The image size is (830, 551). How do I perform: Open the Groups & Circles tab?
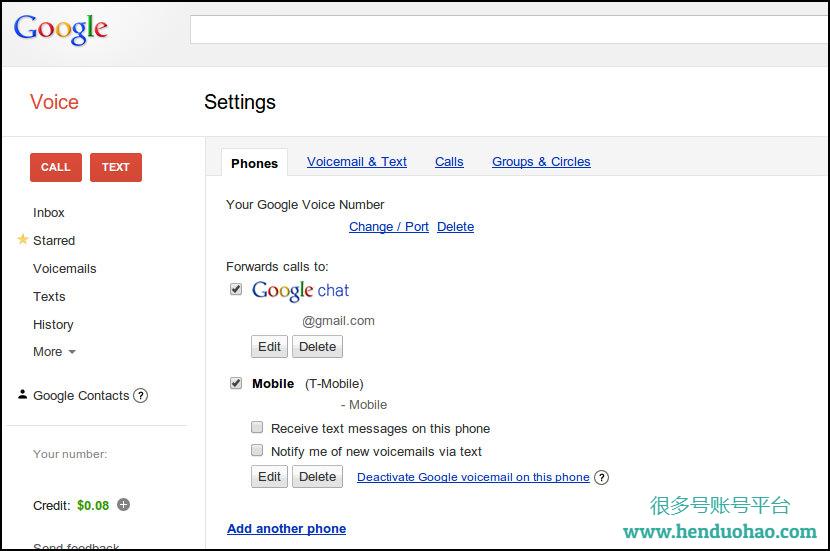click(541, 161)
